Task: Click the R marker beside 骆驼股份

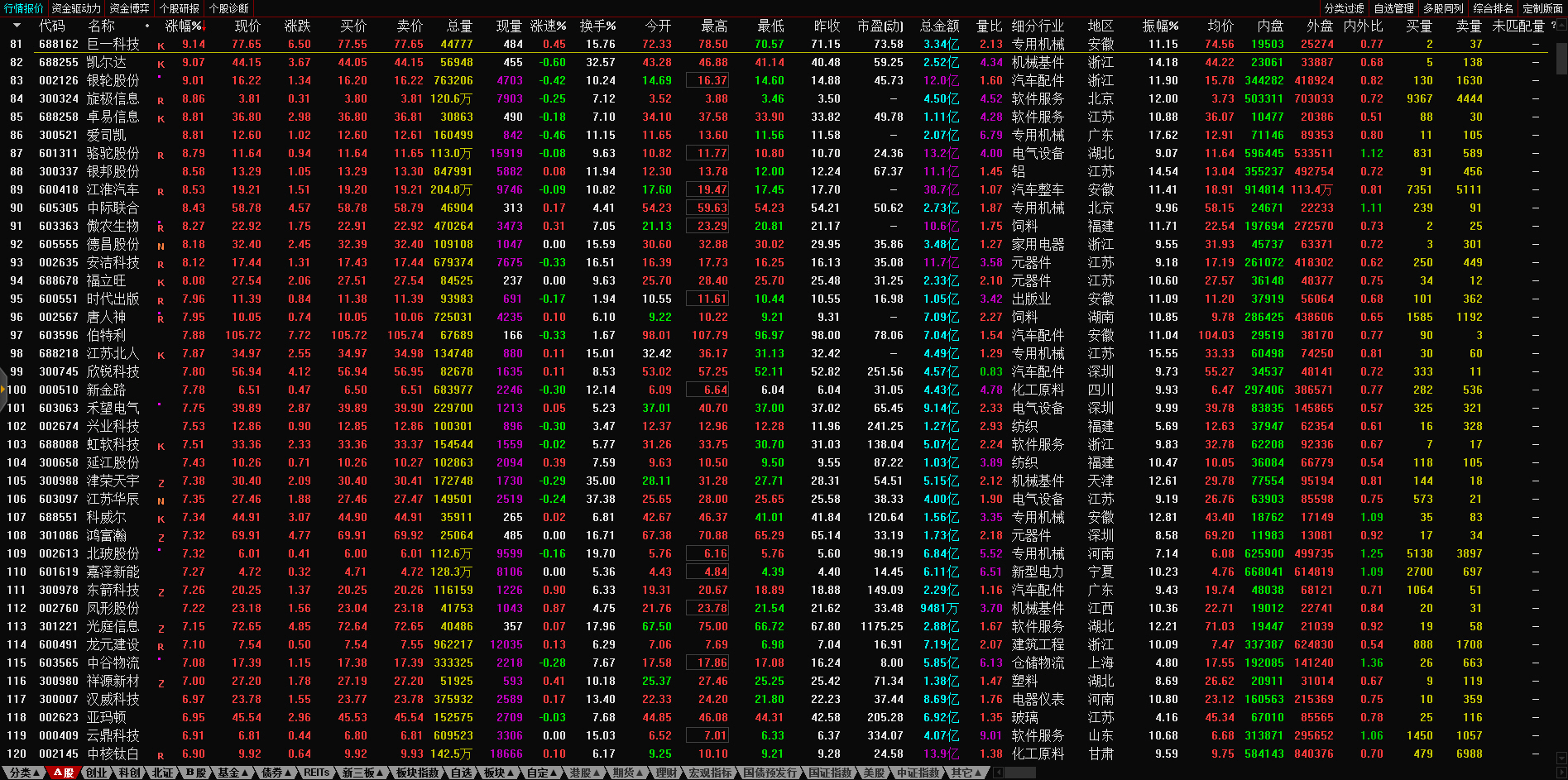Action: click(x=161, y=156)
